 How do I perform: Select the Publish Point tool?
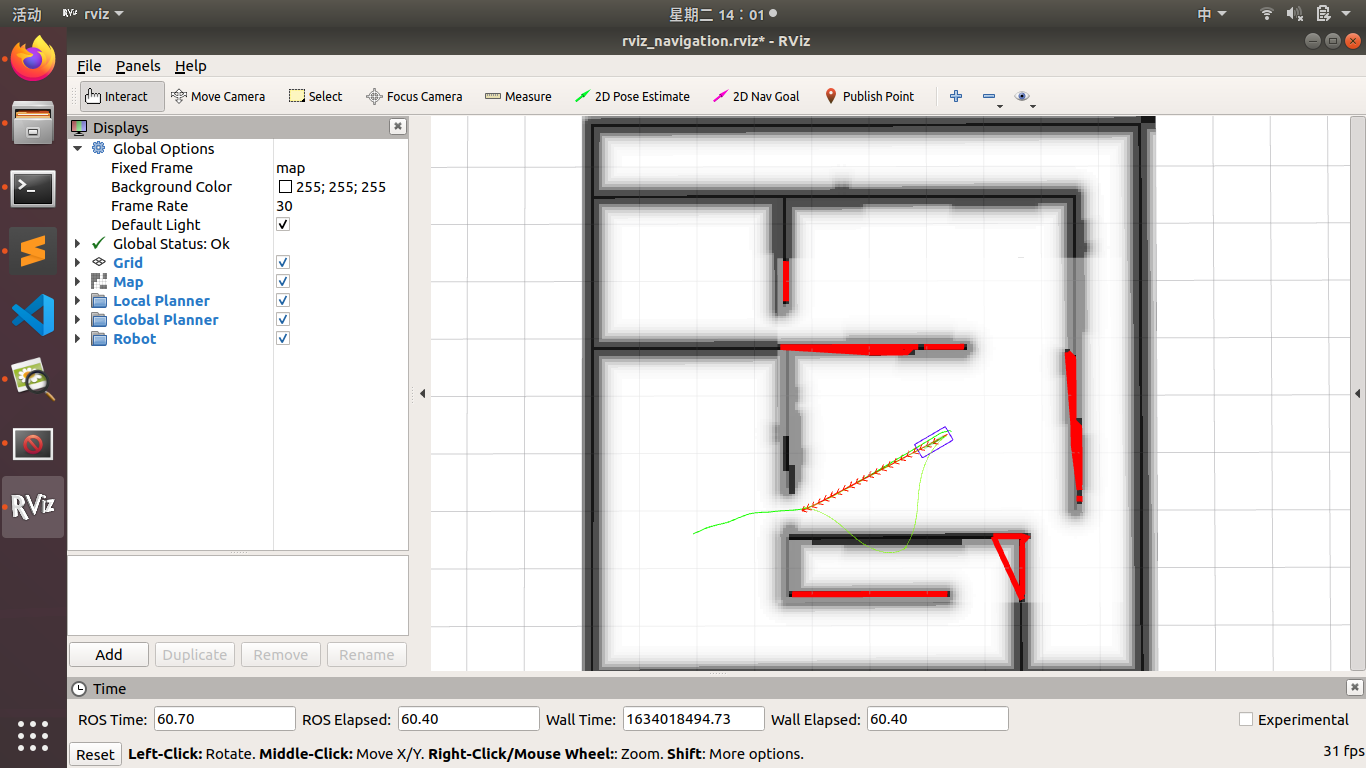(x=869, y=96)
